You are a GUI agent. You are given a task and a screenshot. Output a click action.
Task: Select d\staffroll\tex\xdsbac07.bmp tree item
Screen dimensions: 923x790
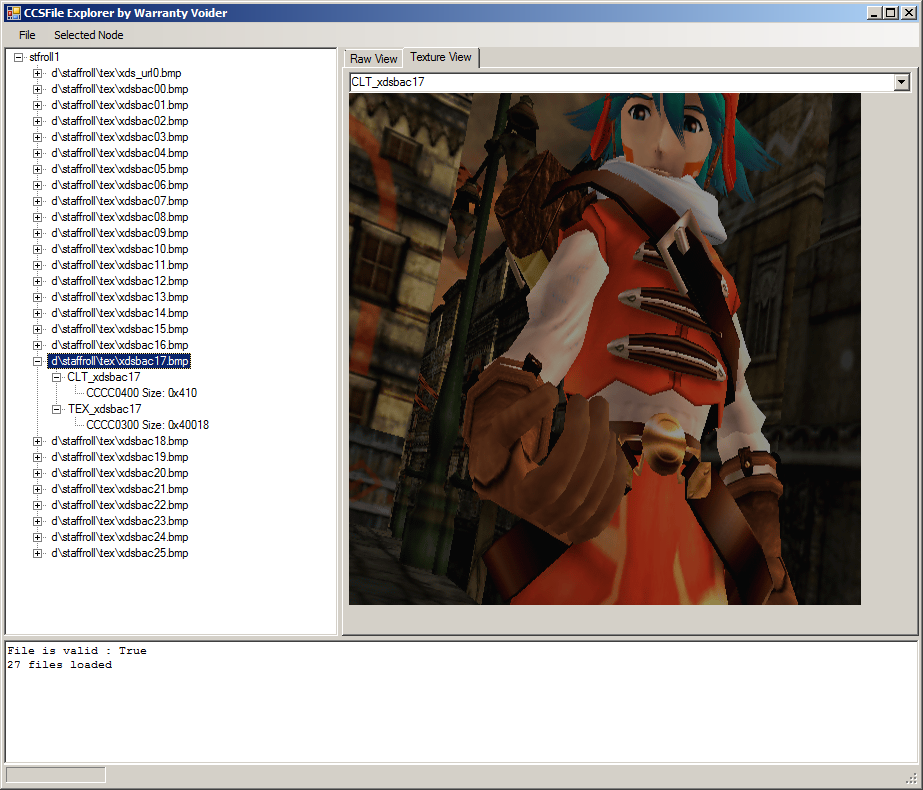(x=119, y=201)
